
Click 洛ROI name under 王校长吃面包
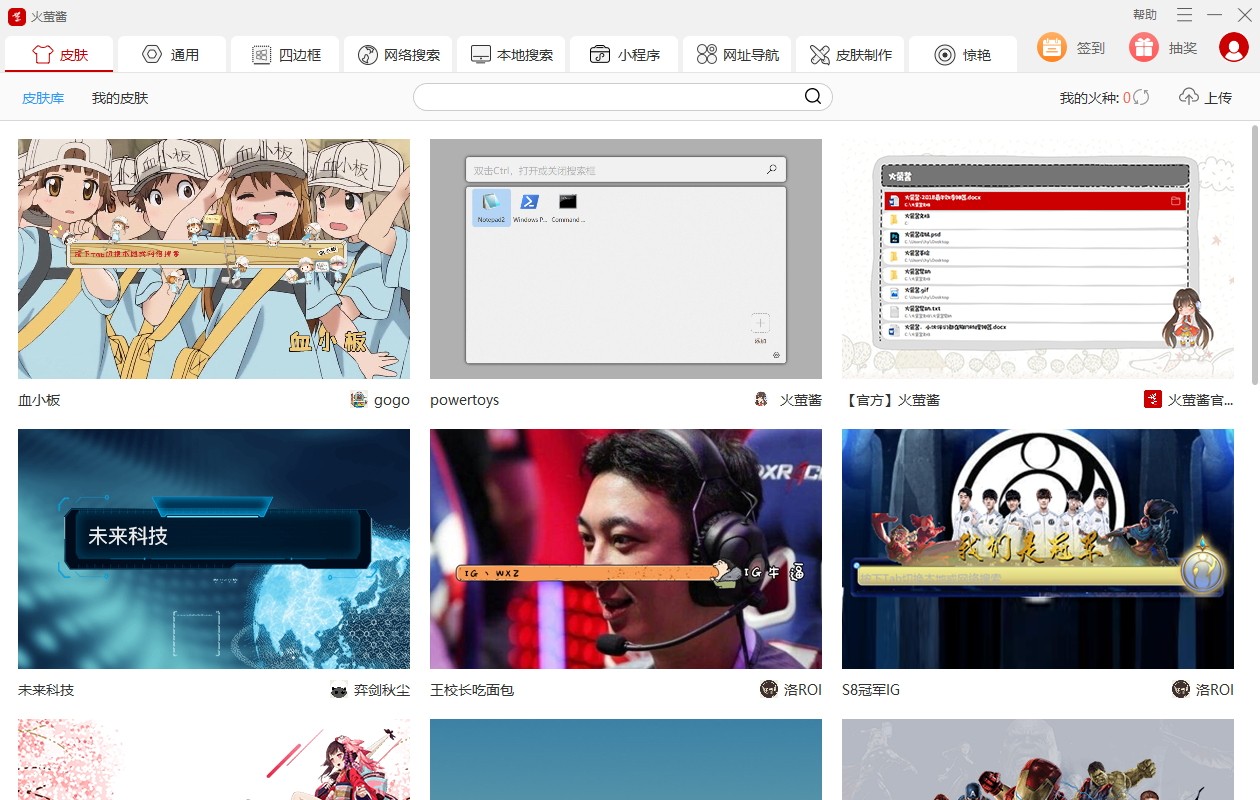[x=803, y=690]
